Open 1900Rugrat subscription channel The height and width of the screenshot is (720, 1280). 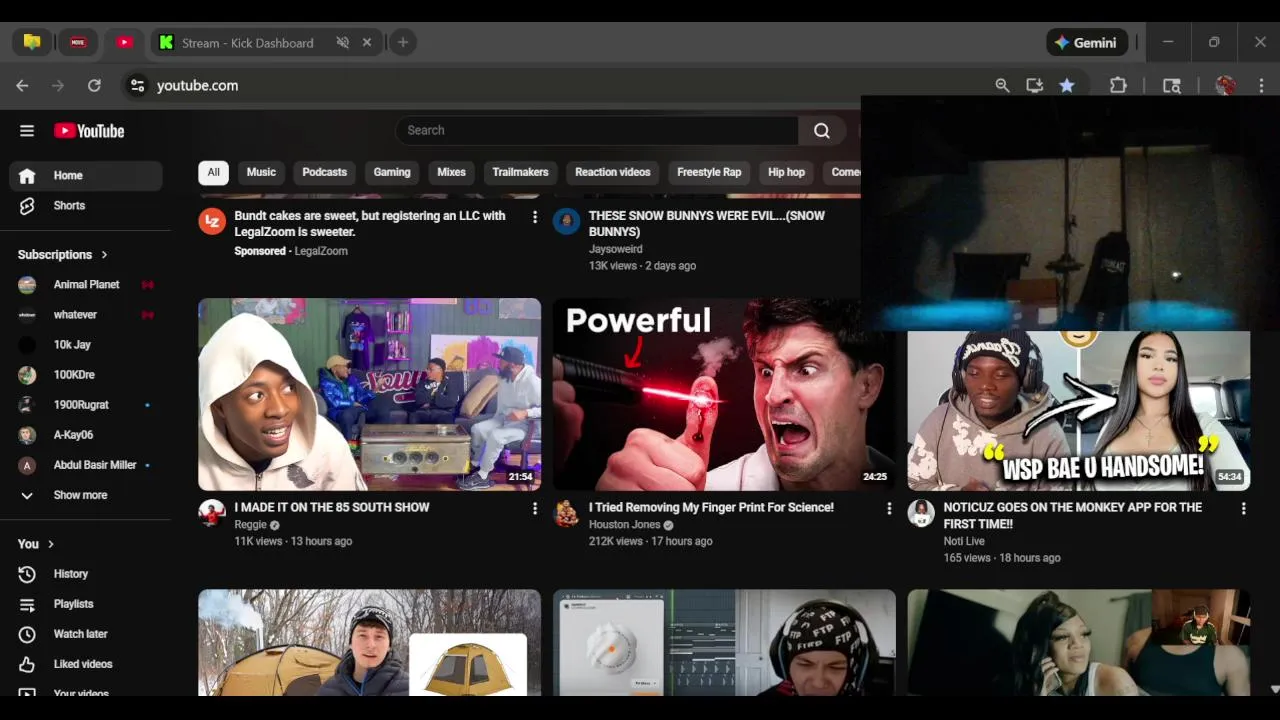coord(86,405)
